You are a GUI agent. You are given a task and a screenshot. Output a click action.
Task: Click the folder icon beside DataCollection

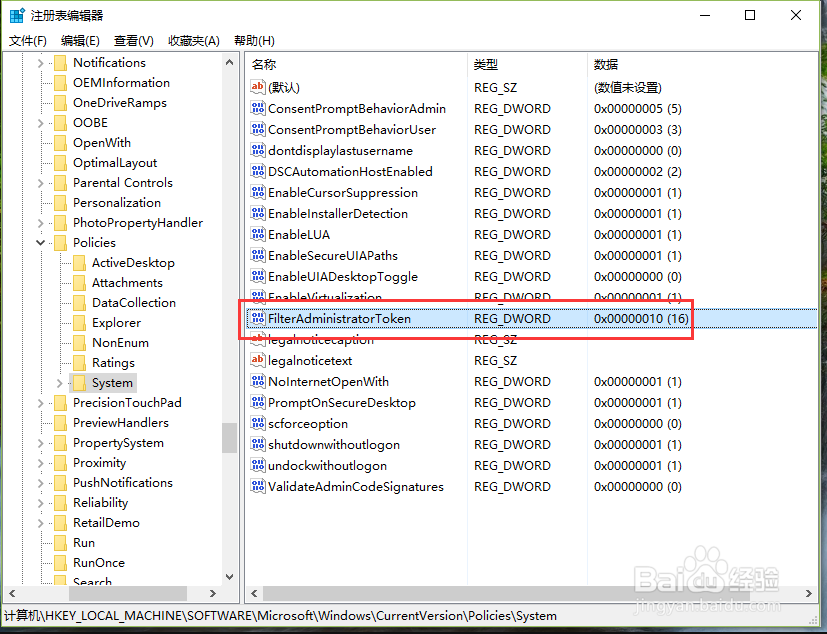[x=77, y=302]
